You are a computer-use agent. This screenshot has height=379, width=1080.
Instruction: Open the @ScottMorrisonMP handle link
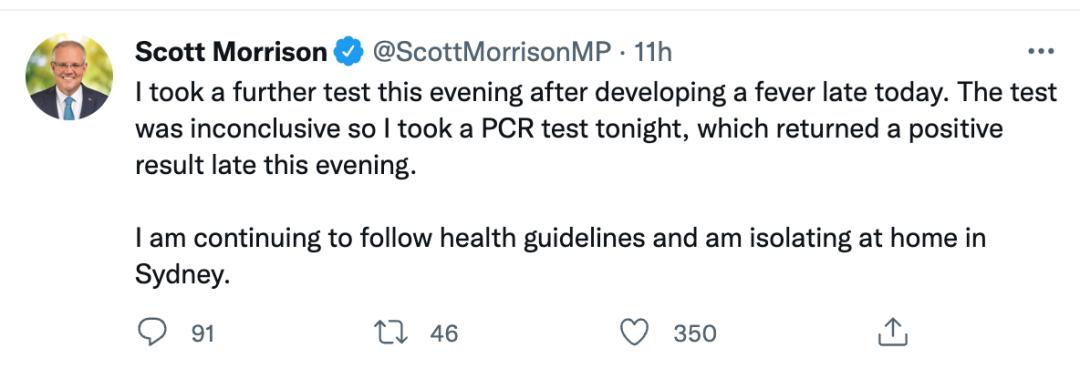(x=492, y=52)
